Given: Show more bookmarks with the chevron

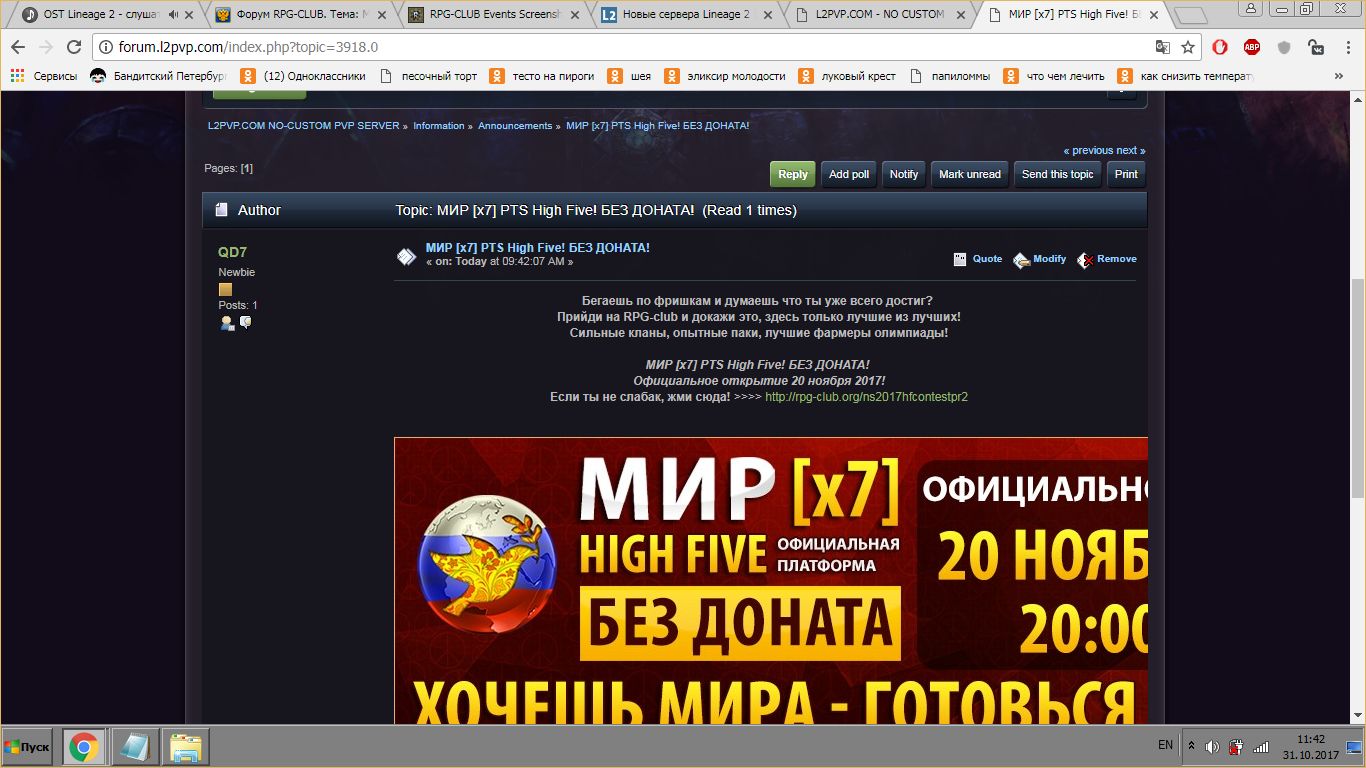Looking at the screenshot, I should coord(1339,76).
